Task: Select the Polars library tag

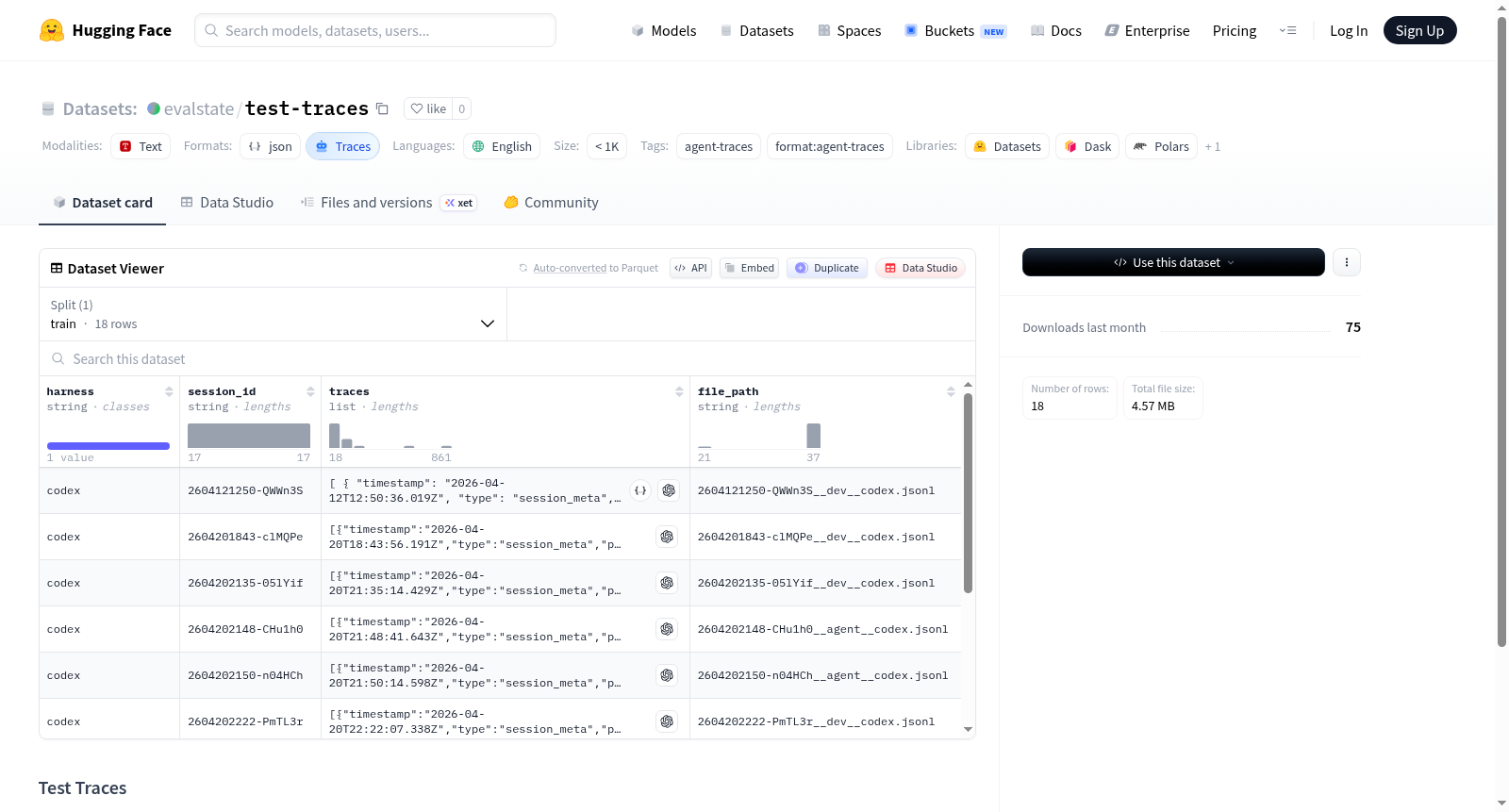Action: point(1161,146)
